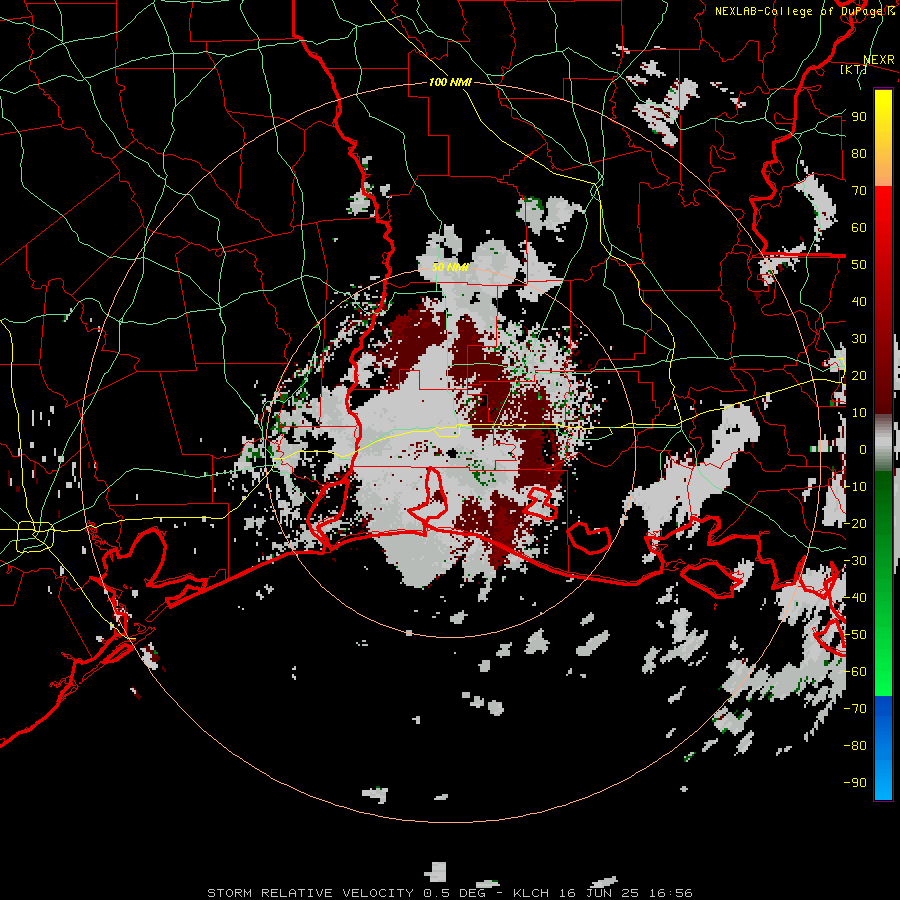Click the [KT] units label above scale
Viewport: 900px width, 900px height.
point(853,69)
